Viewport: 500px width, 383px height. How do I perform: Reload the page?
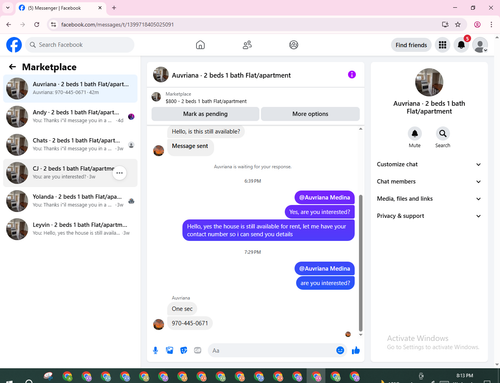[x=37, y=24]
